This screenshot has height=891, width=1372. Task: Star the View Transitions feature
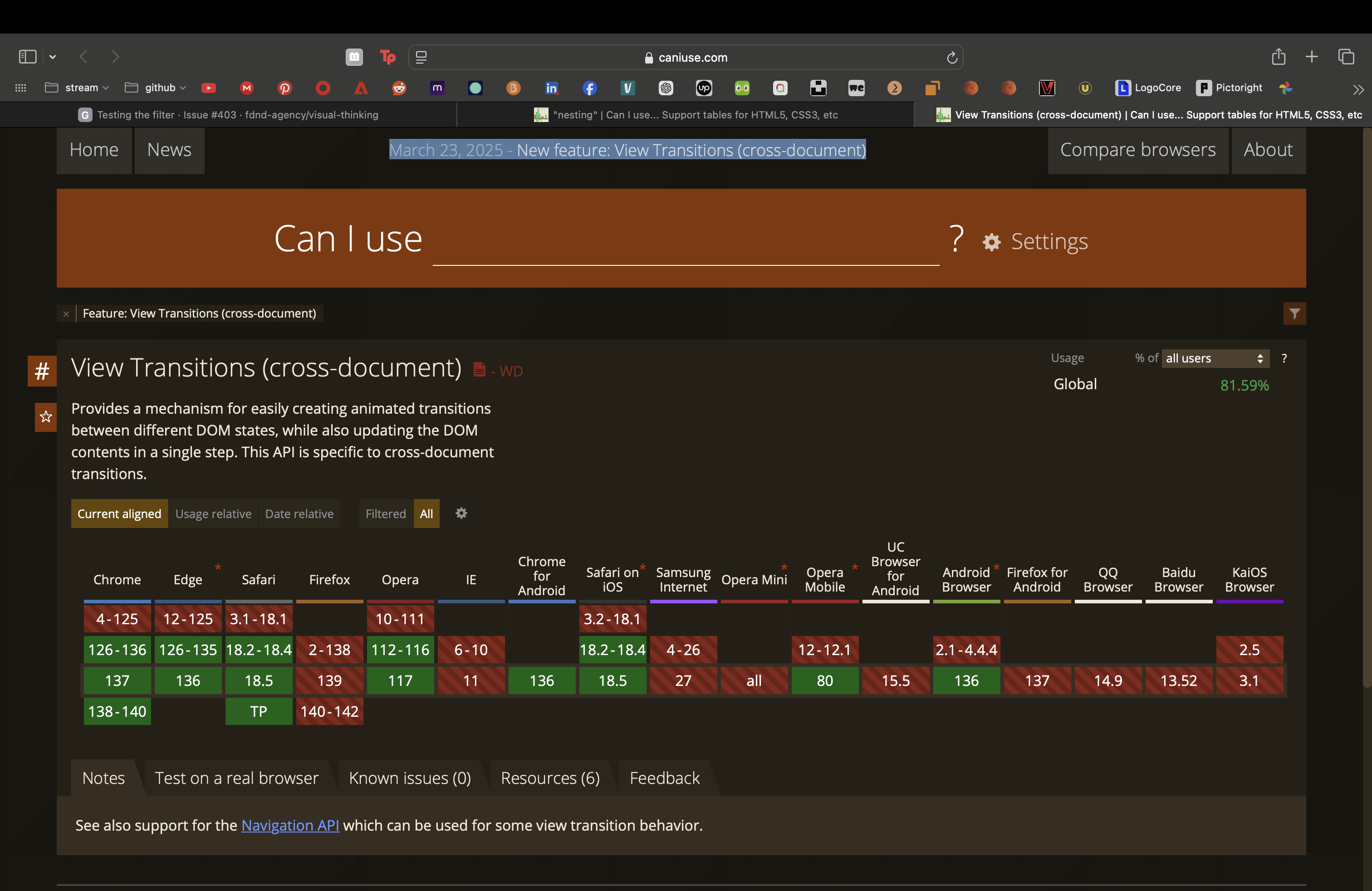tap(45, 416)
